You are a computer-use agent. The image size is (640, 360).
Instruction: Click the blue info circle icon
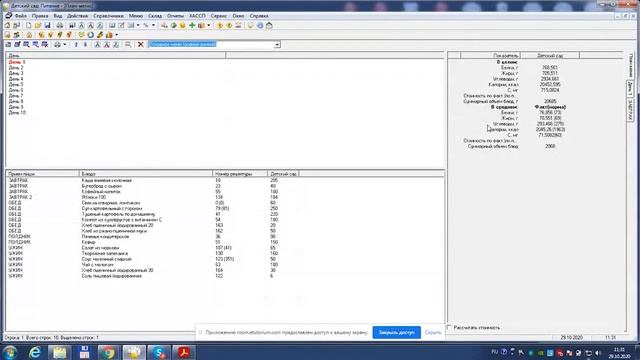tap(260, 25)
